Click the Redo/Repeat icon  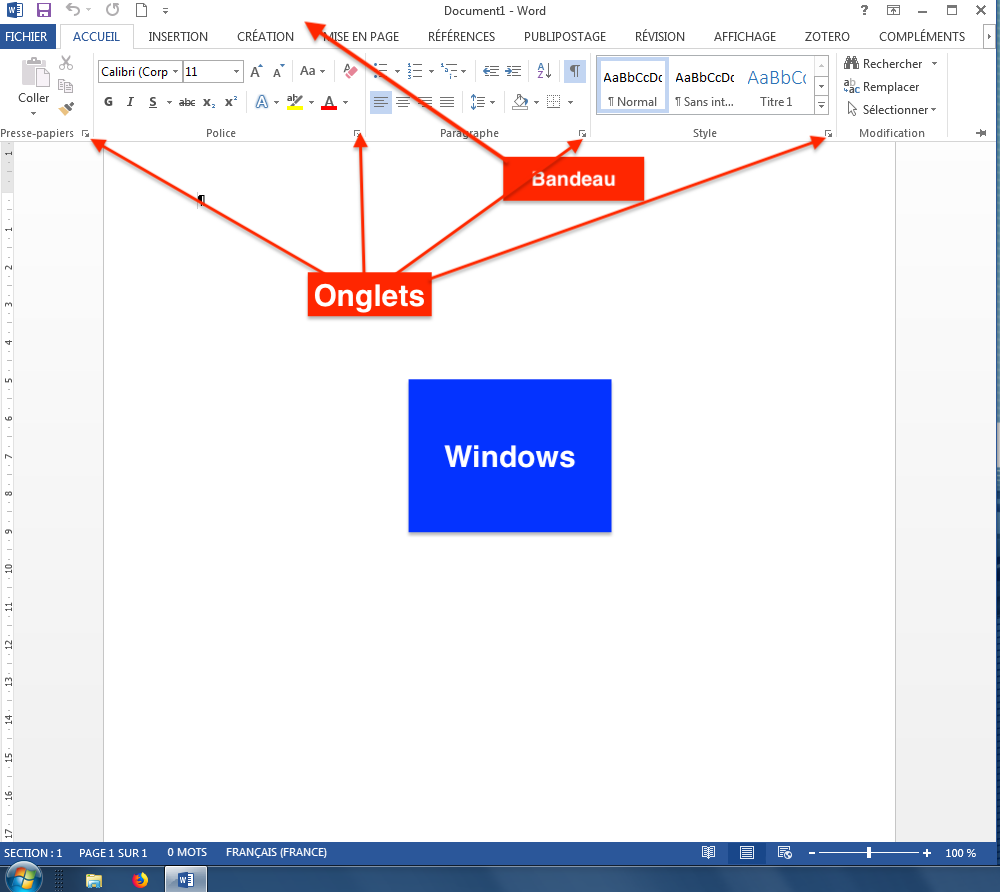(x=113, y=10)
